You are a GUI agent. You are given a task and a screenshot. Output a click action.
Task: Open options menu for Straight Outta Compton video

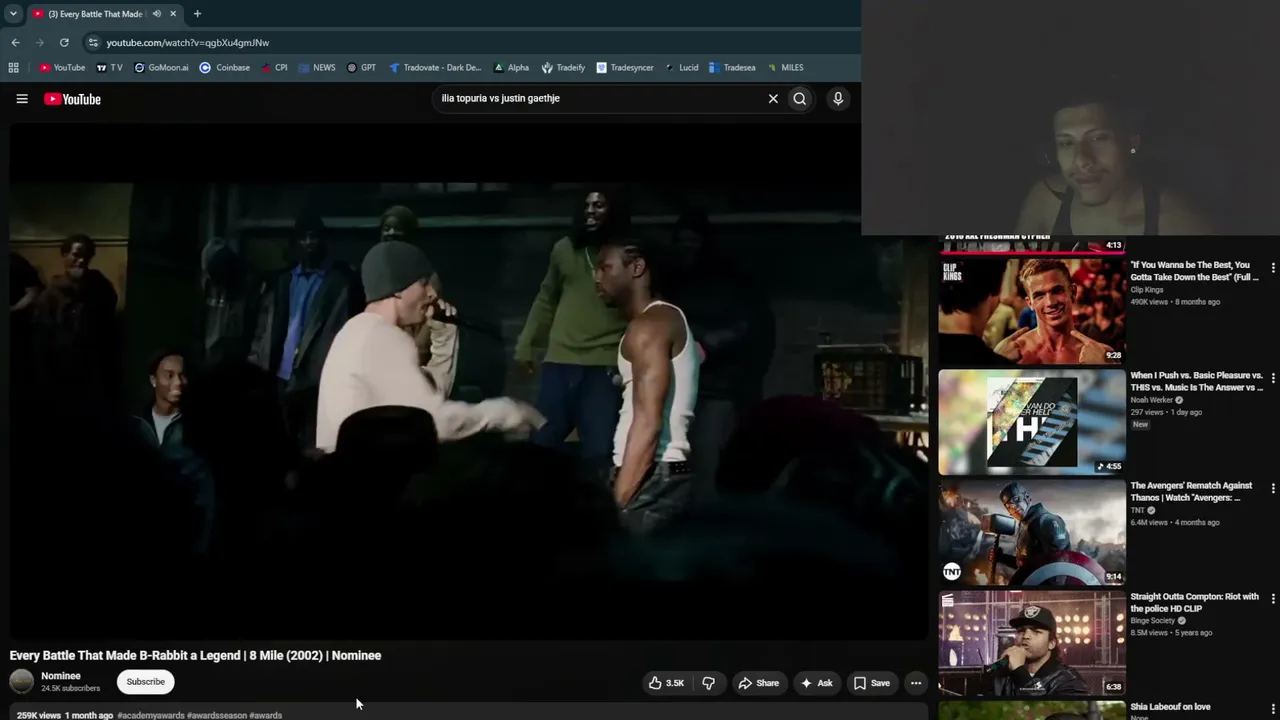pos(1273,599)
